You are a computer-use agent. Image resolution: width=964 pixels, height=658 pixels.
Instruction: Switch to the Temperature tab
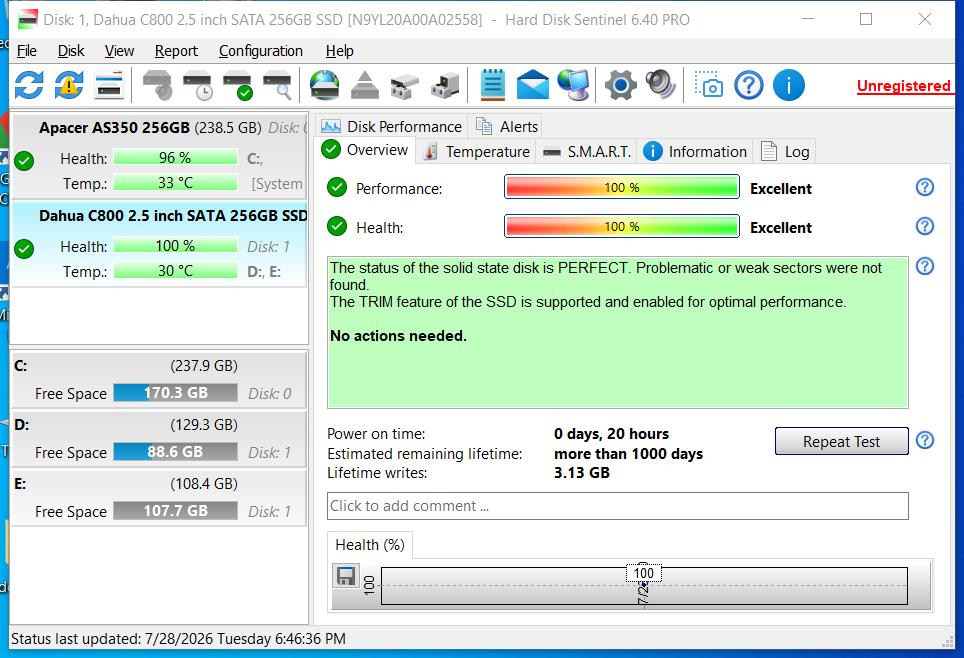coord(477,152)
